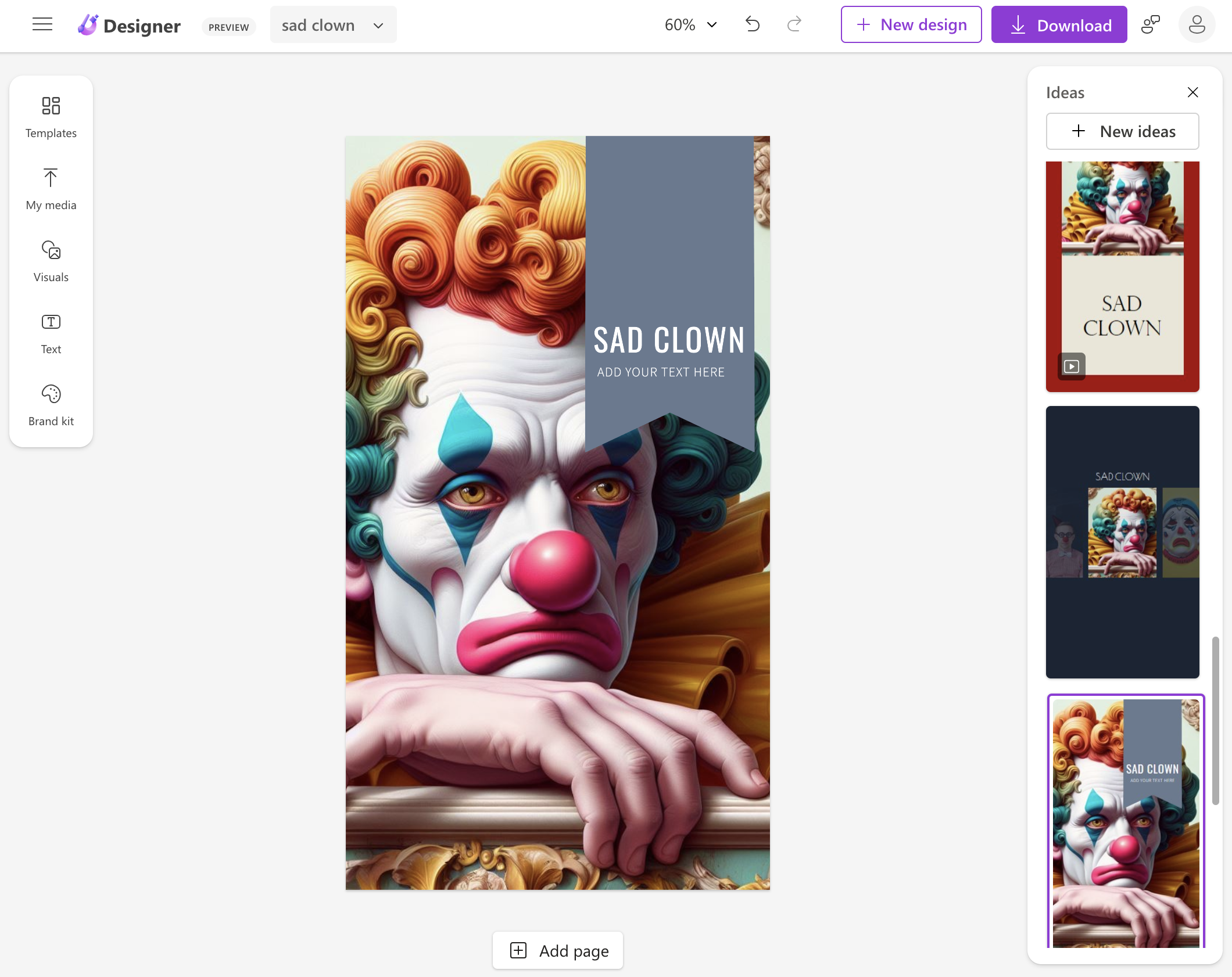Click the Download button

[1059, 25]
